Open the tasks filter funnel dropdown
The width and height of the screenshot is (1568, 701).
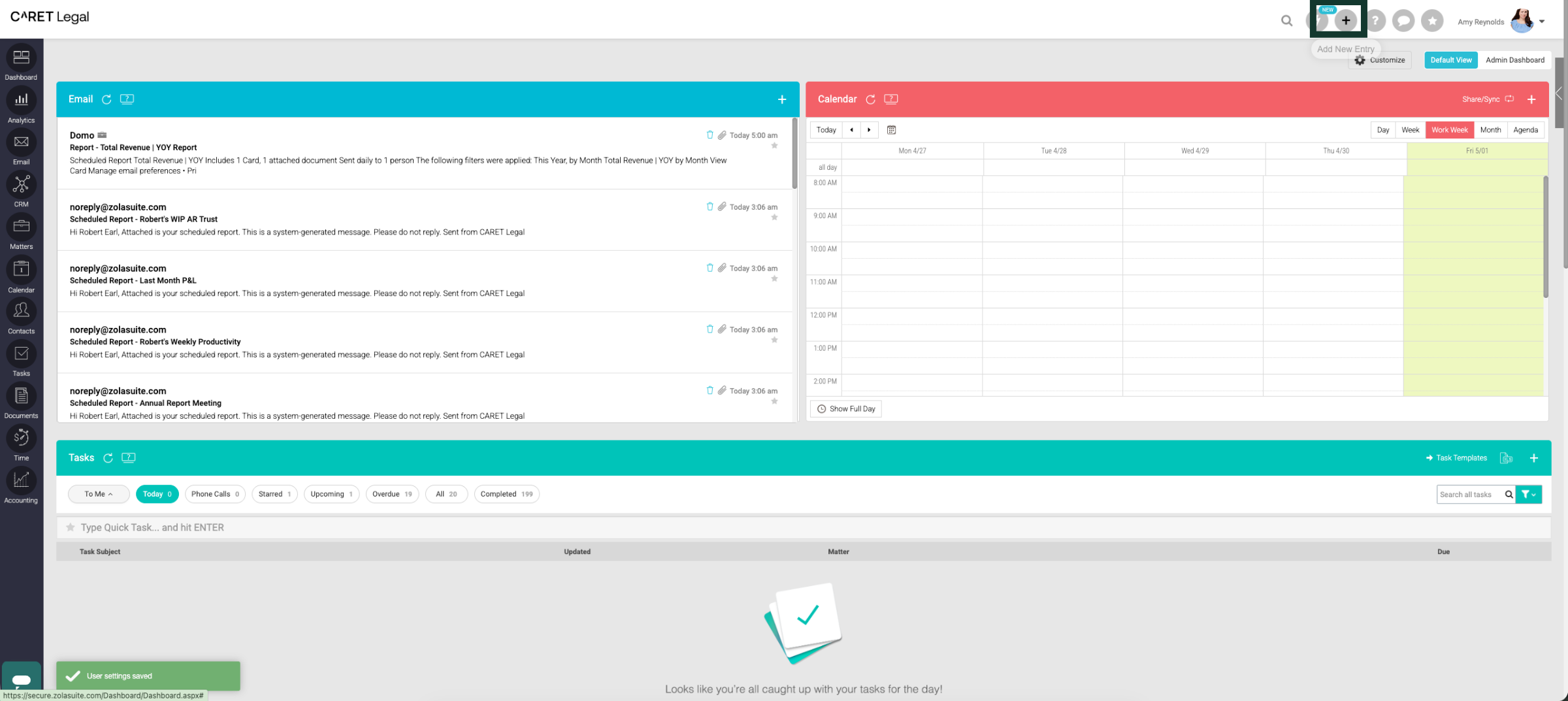coord(1528,495)
